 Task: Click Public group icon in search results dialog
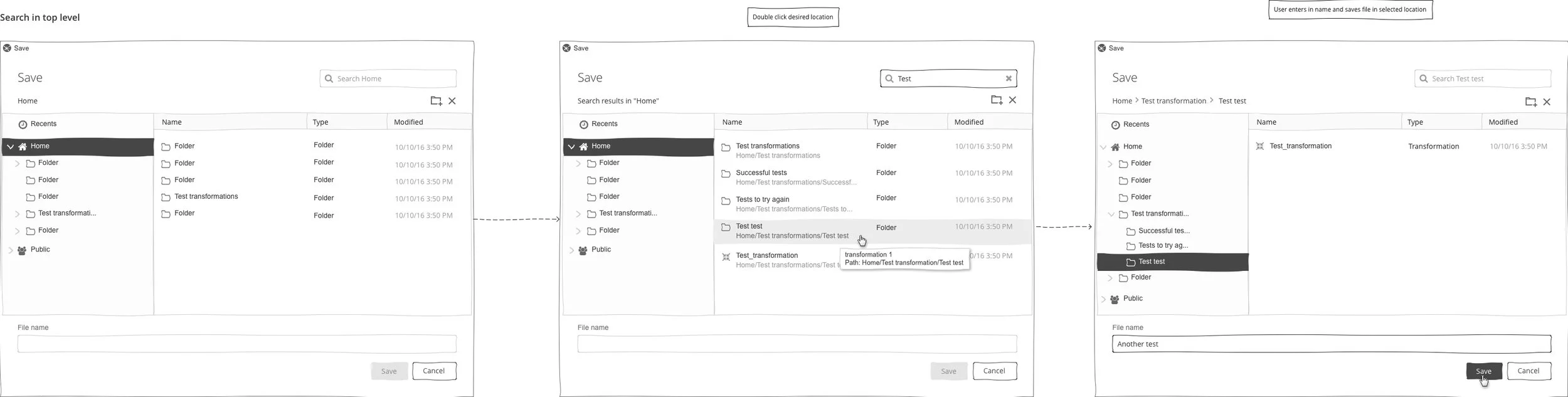coord(583,250)
